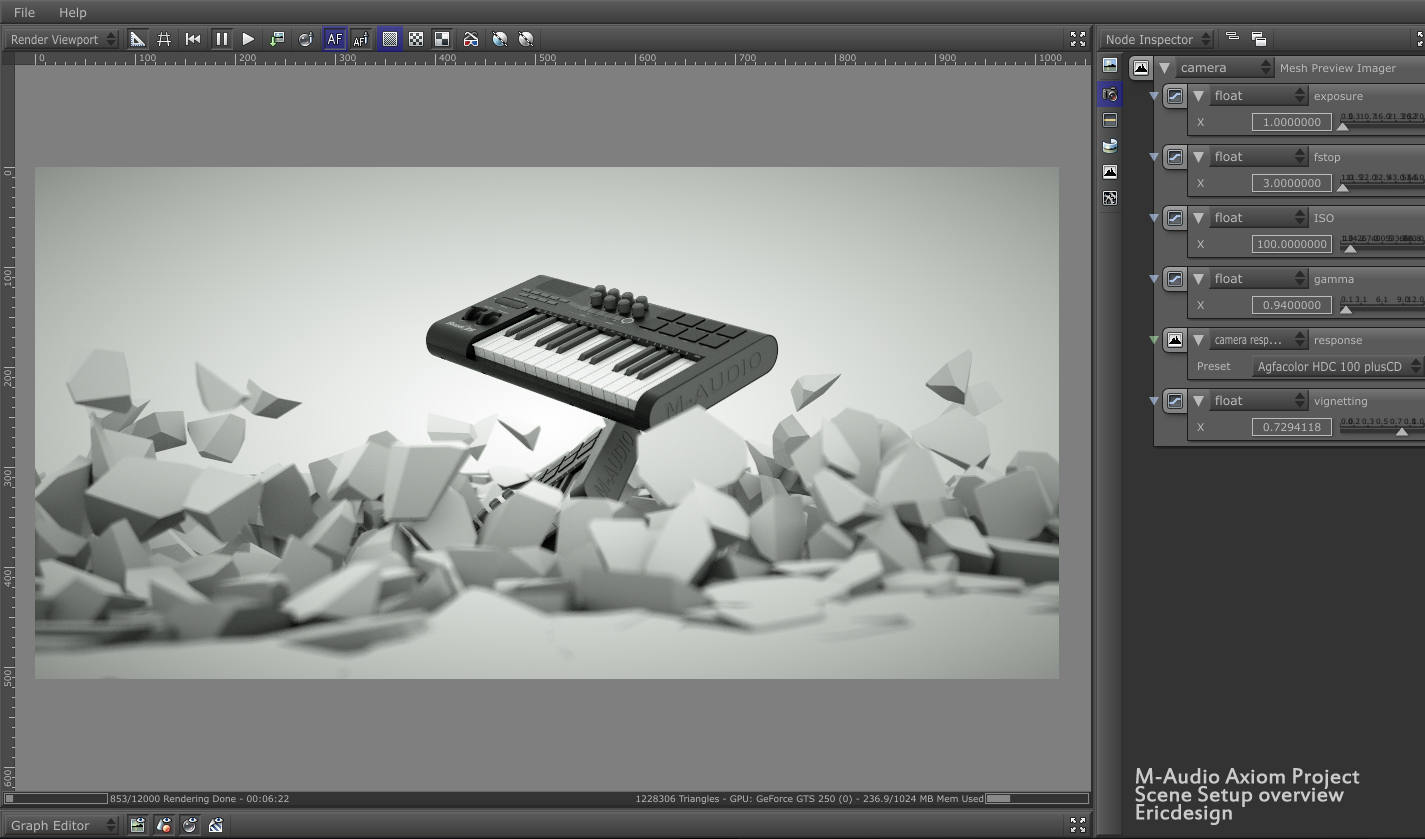Select the camera icon in inspector sidebar
Viewport: 1425px width, 839px height.
(1110, 94)
